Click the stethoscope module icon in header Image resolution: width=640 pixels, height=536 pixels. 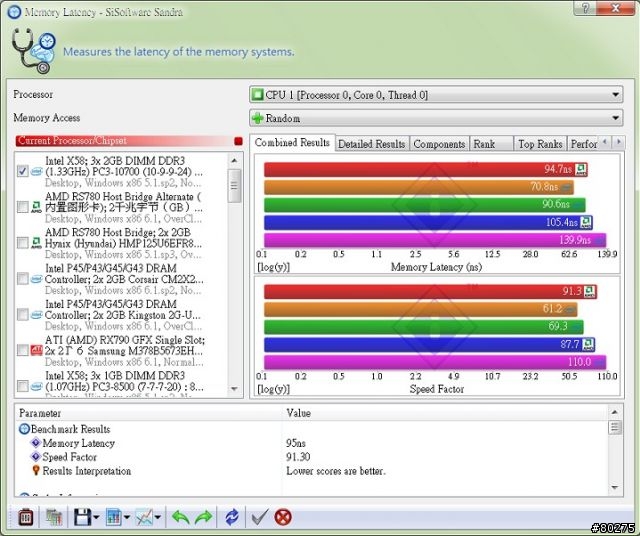tap(33, 51)
